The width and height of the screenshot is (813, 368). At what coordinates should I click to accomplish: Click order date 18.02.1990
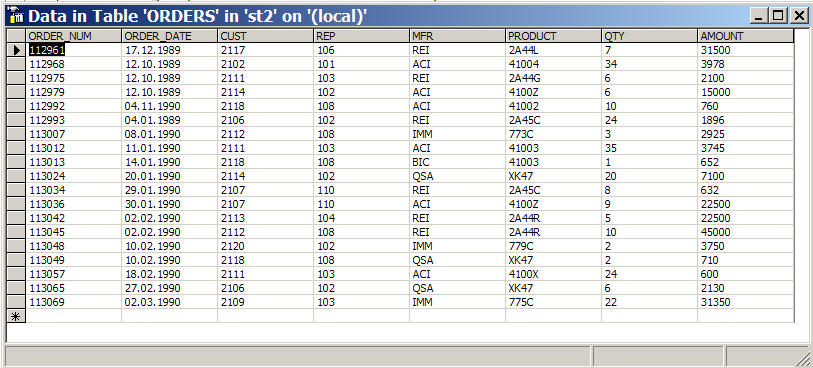[170, 274]
